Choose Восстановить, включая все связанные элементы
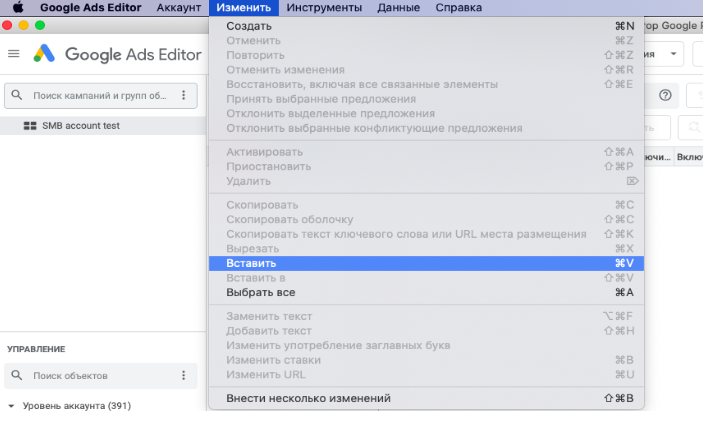 pos(426,84)
